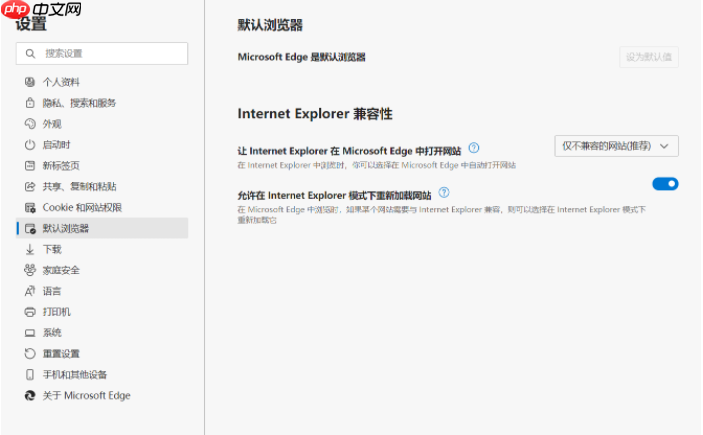703x435 pixels.
Task: Click the Microsoft Edge 是默认浏览器 text
Action: [x=301, y=57]
